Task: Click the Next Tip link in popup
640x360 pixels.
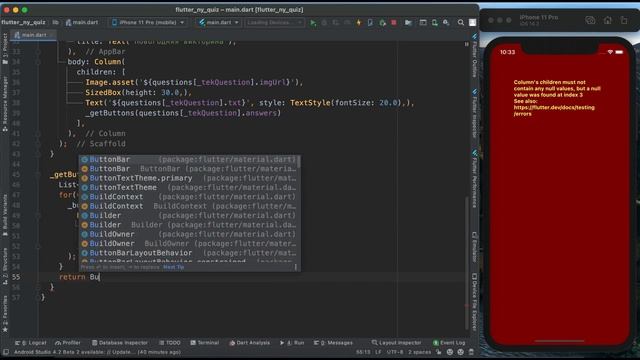Action: point(173,267)
